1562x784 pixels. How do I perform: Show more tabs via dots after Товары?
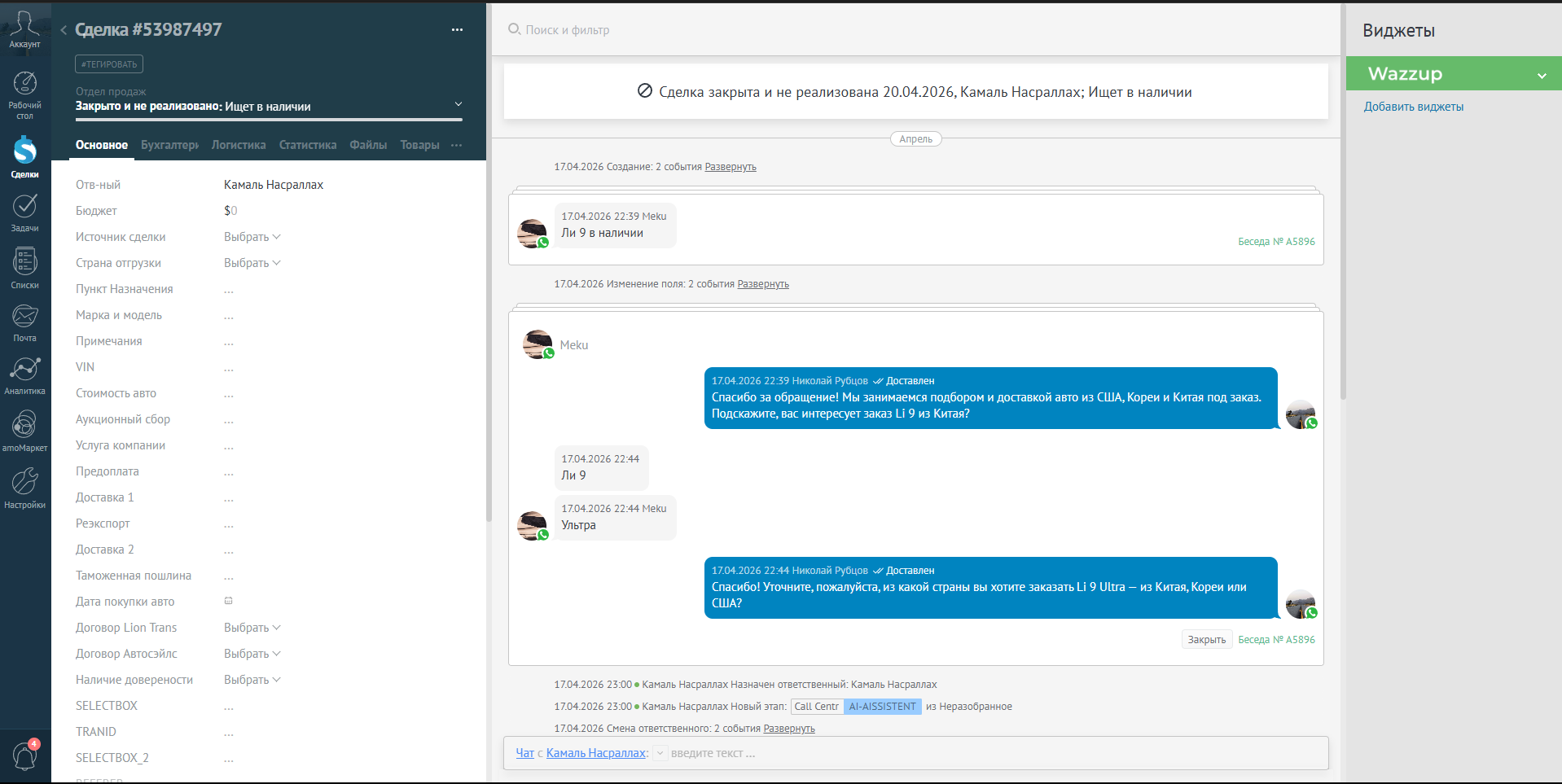pos(456,145)
